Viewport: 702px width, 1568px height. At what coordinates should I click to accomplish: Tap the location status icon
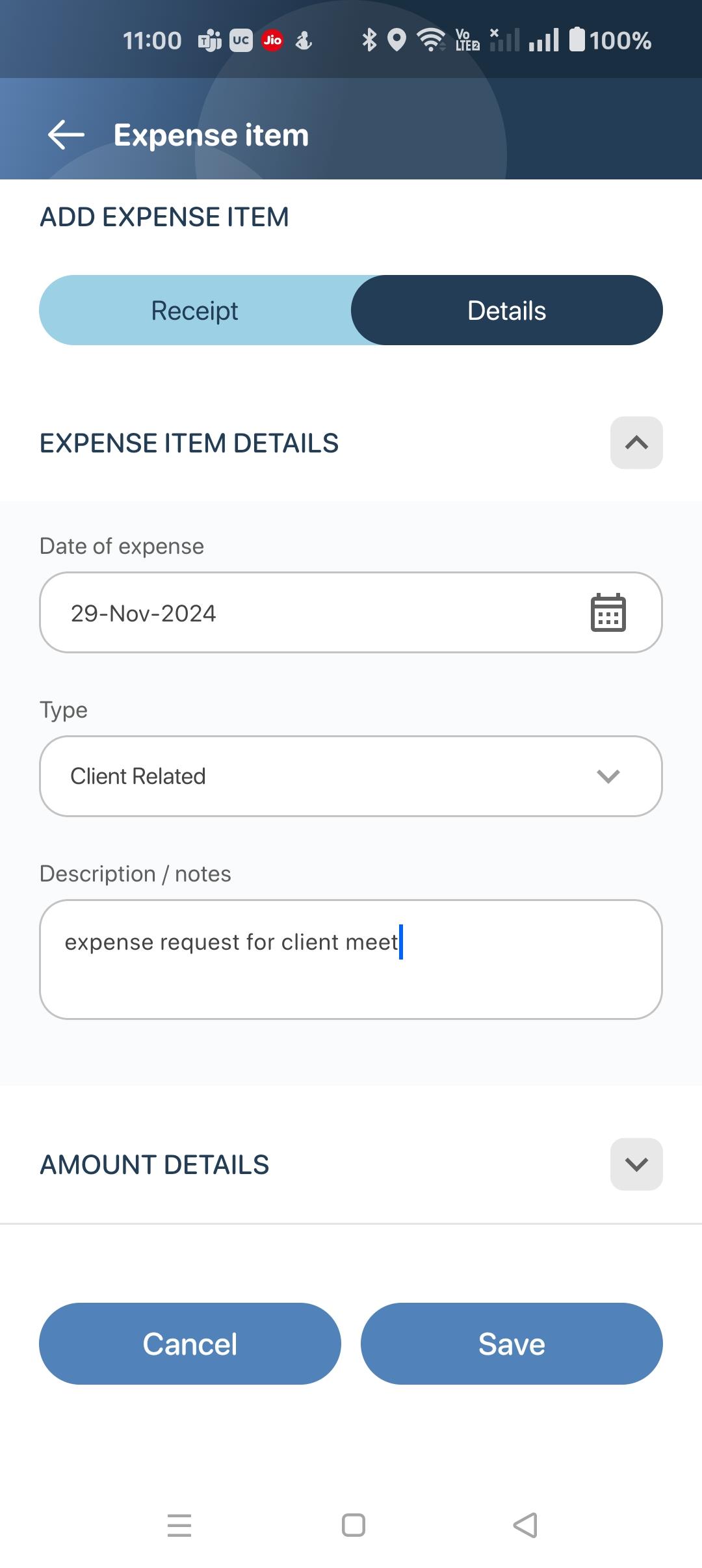pyautogui.click(x=396, y=40)
